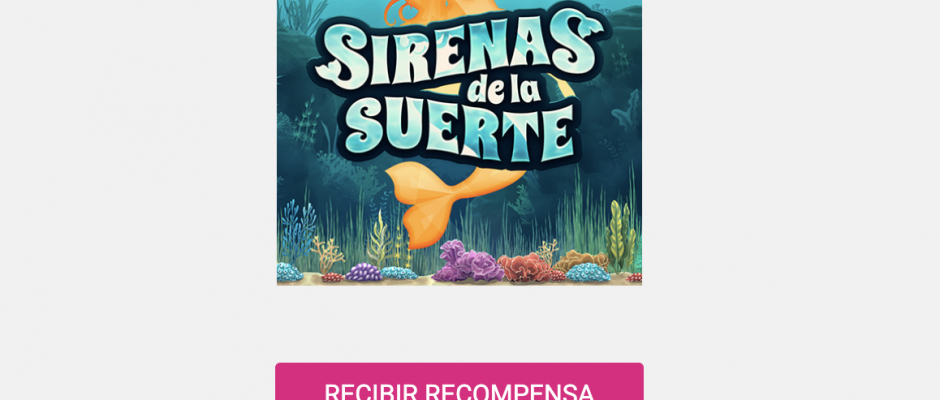Click the small purple shell mound bottom left
940x400 pixels.
[x=364, y=273]
